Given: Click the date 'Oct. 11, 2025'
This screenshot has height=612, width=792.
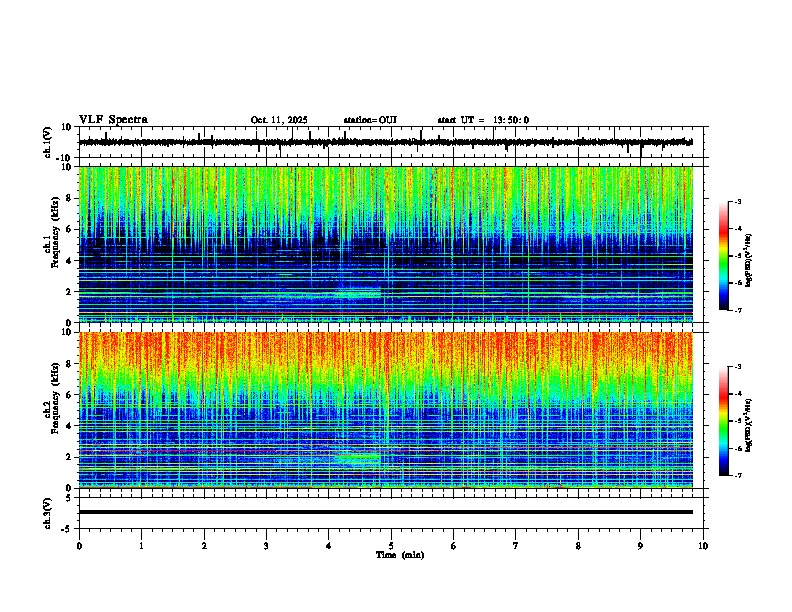Looking at the screenshot, I should [279, 120].
